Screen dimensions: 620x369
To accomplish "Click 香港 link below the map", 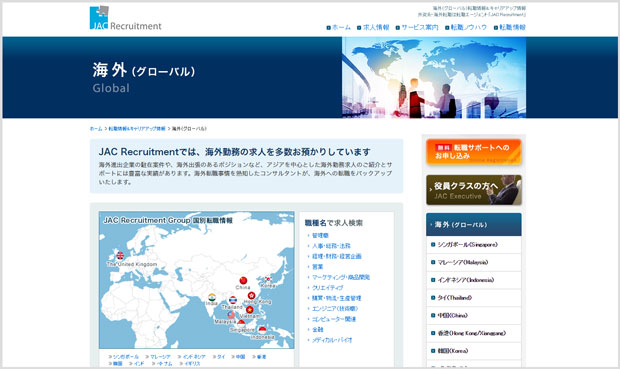I will [x=261, y=357].
